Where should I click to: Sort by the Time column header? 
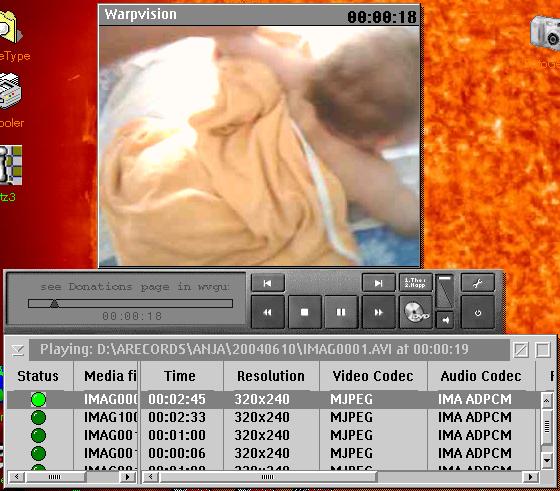pyautogui.click(x=180, y=376)
